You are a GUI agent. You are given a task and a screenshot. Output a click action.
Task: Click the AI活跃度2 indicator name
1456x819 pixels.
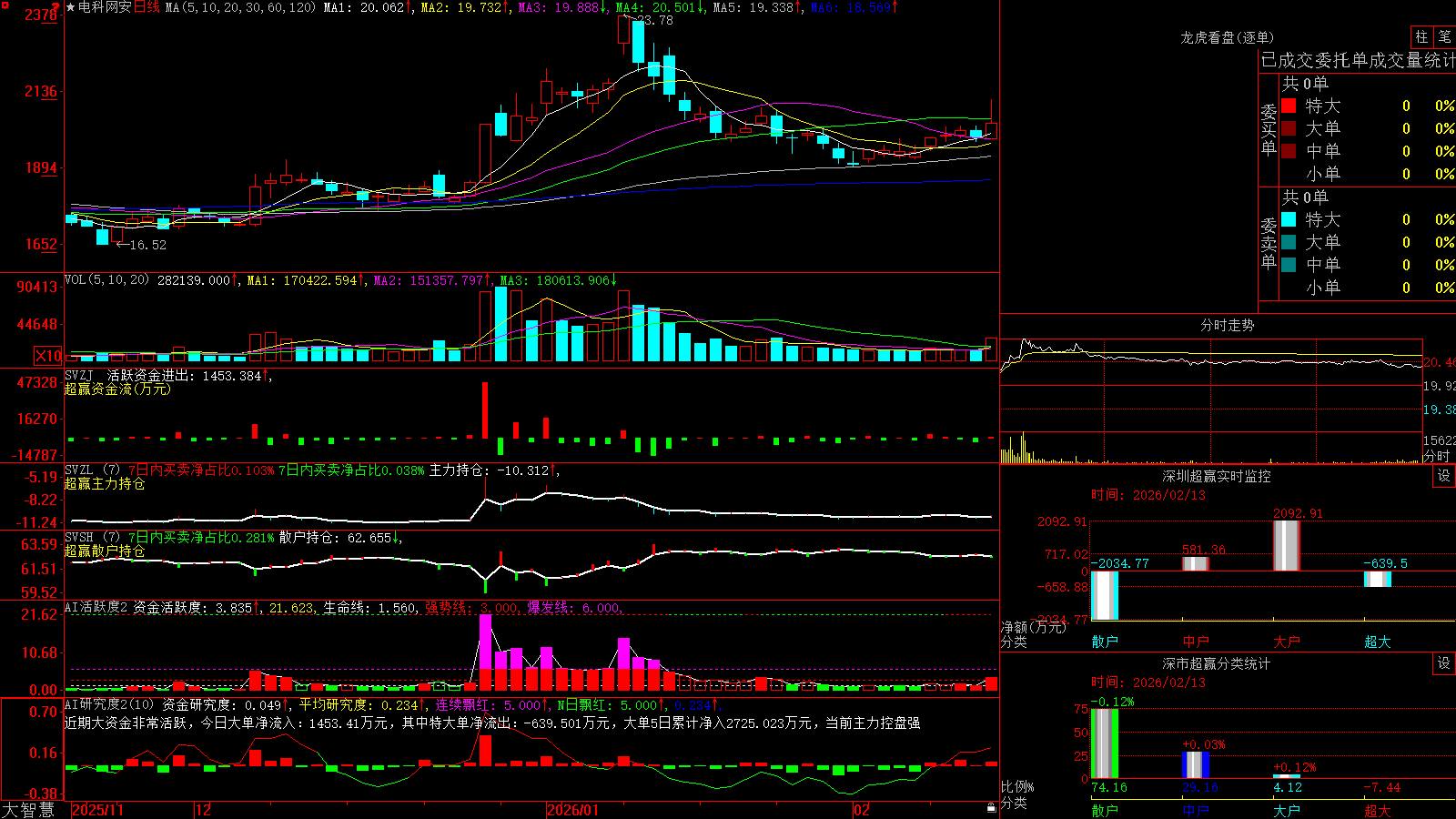96,607
